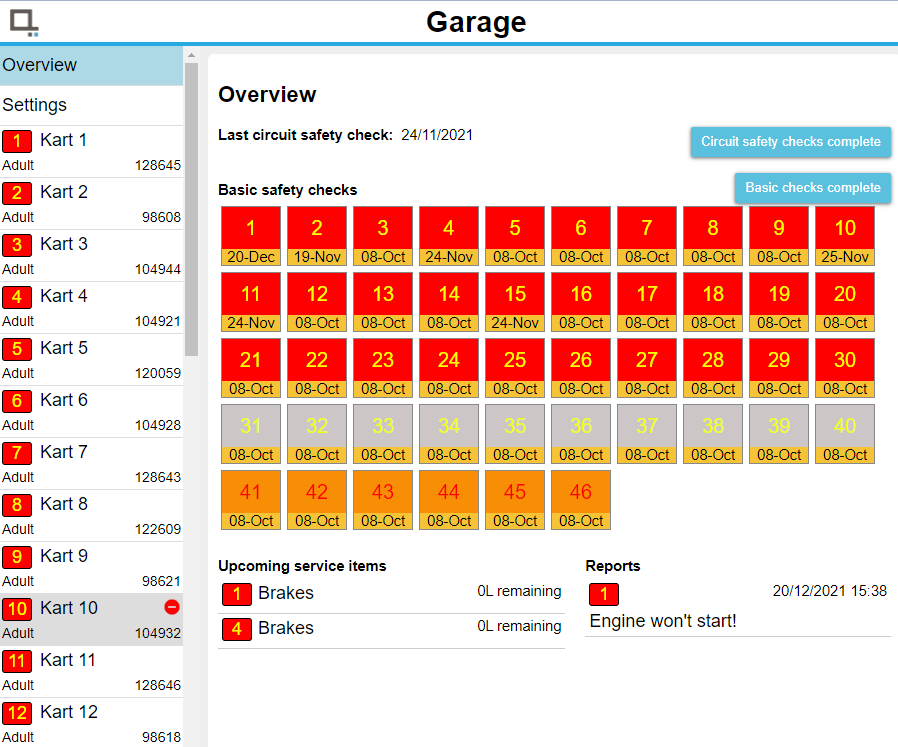898x747 pixels.
Task: Open Kart 9 from the sidebar list
Action: point(92,567)
